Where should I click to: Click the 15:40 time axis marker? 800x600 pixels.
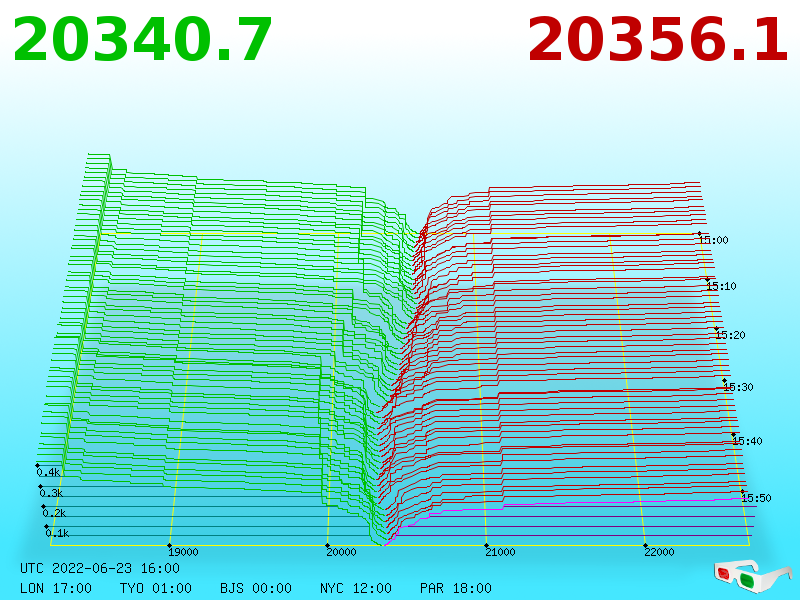[x=747, y=441]
